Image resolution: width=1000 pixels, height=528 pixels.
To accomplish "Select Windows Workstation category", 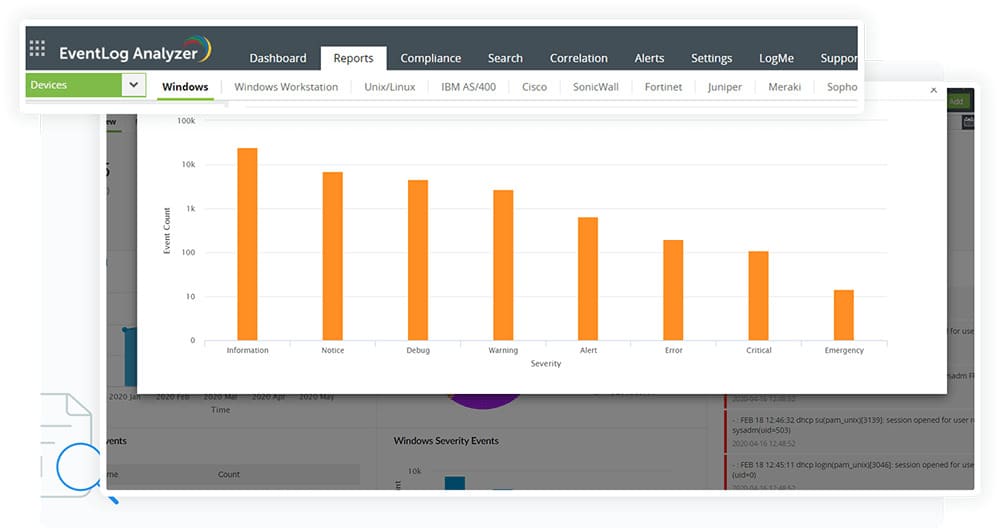I will coord(286,87).
